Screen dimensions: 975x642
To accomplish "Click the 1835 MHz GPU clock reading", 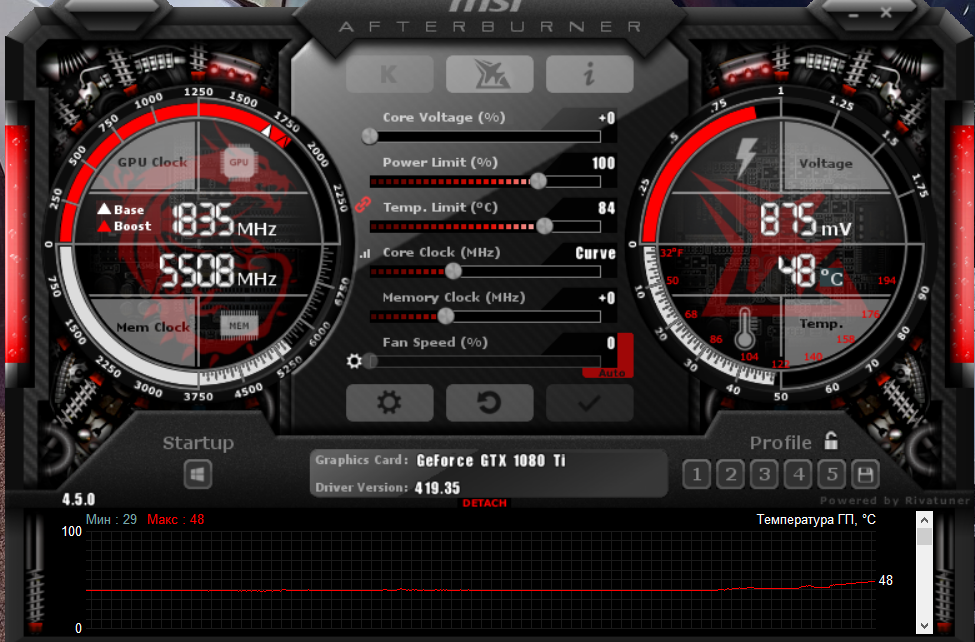I will (223, 220).
